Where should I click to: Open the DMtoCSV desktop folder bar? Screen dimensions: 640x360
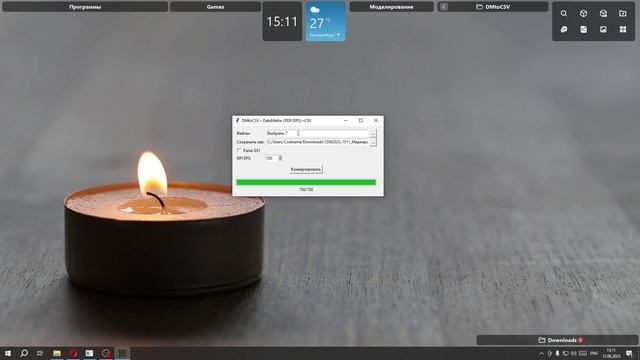(493, 7)
